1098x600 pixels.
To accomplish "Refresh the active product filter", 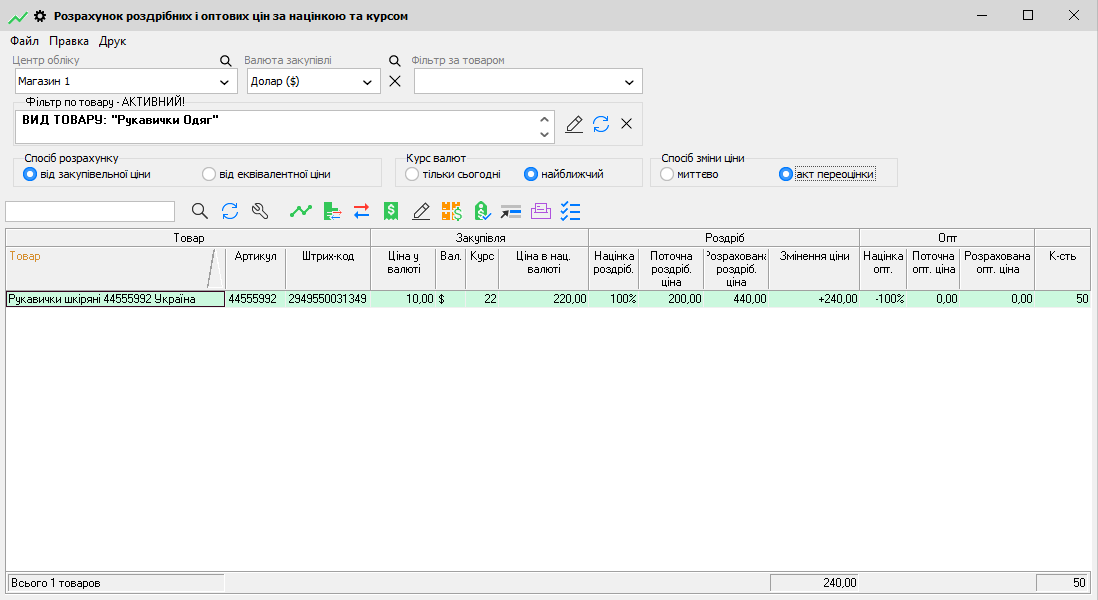I will pyautogui.click(x=601, y=124).
